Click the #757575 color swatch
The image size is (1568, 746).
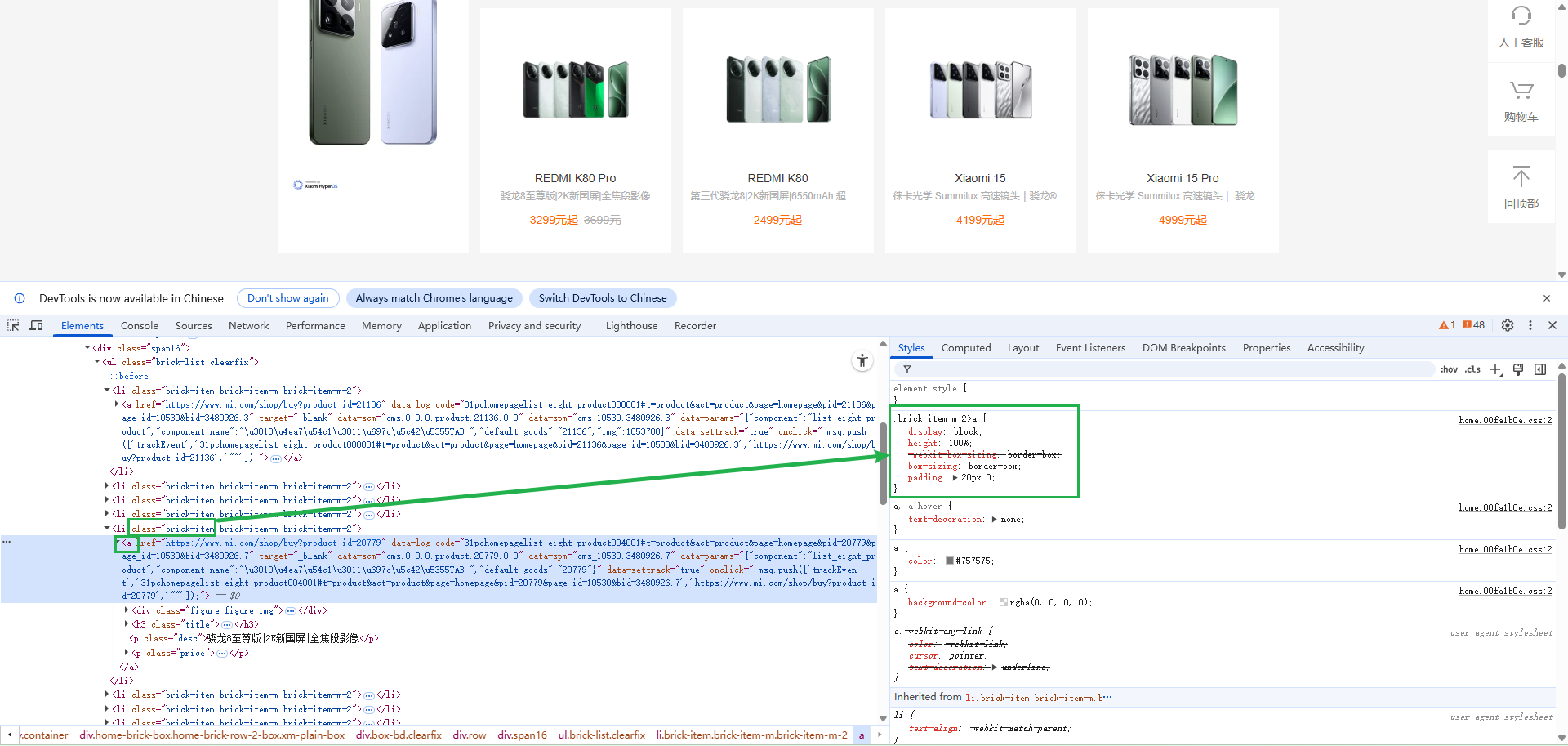pyautogui.click(x=950, y=561)
